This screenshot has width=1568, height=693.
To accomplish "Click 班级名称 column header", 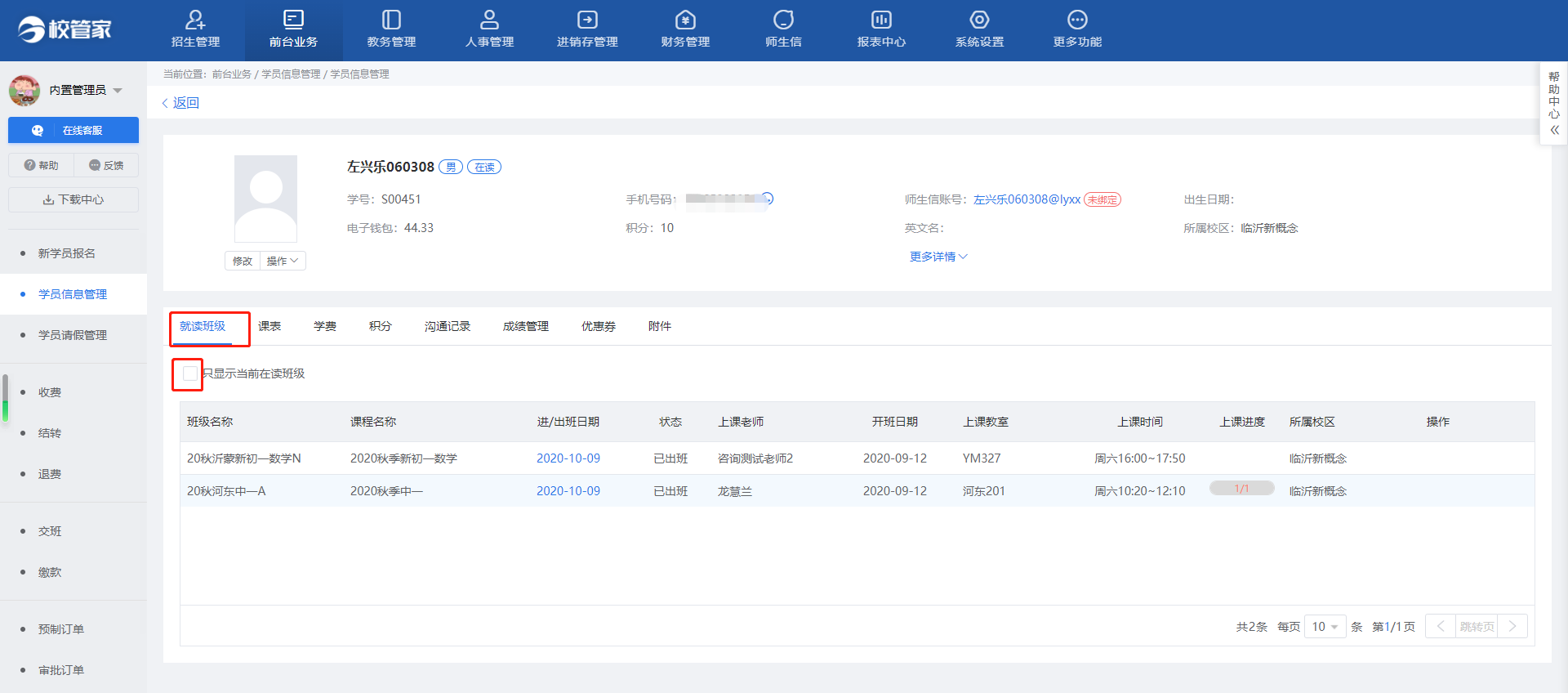I will point(210,422).
